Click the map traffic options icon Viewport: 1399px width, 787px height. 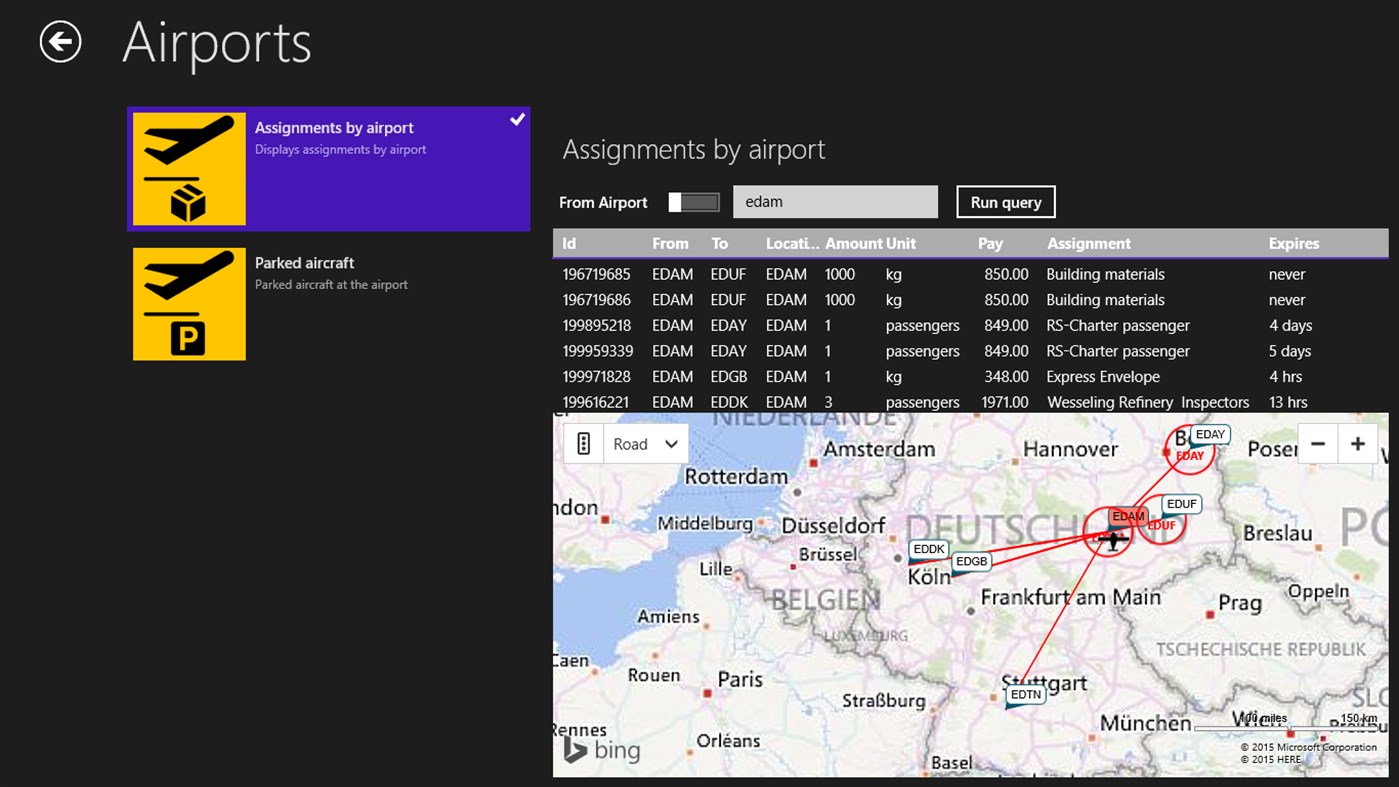(584, 444)
